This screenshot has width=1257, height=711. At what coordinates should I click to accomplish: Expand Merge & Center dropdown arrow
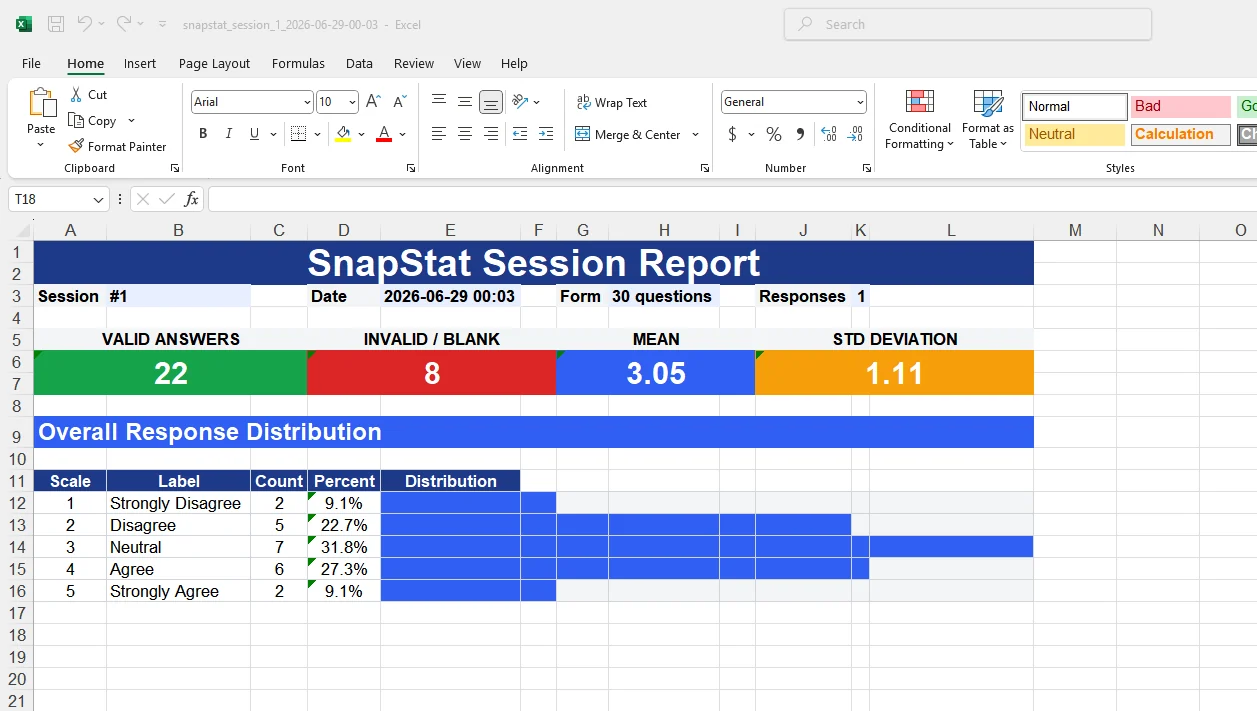click(696, 134)
